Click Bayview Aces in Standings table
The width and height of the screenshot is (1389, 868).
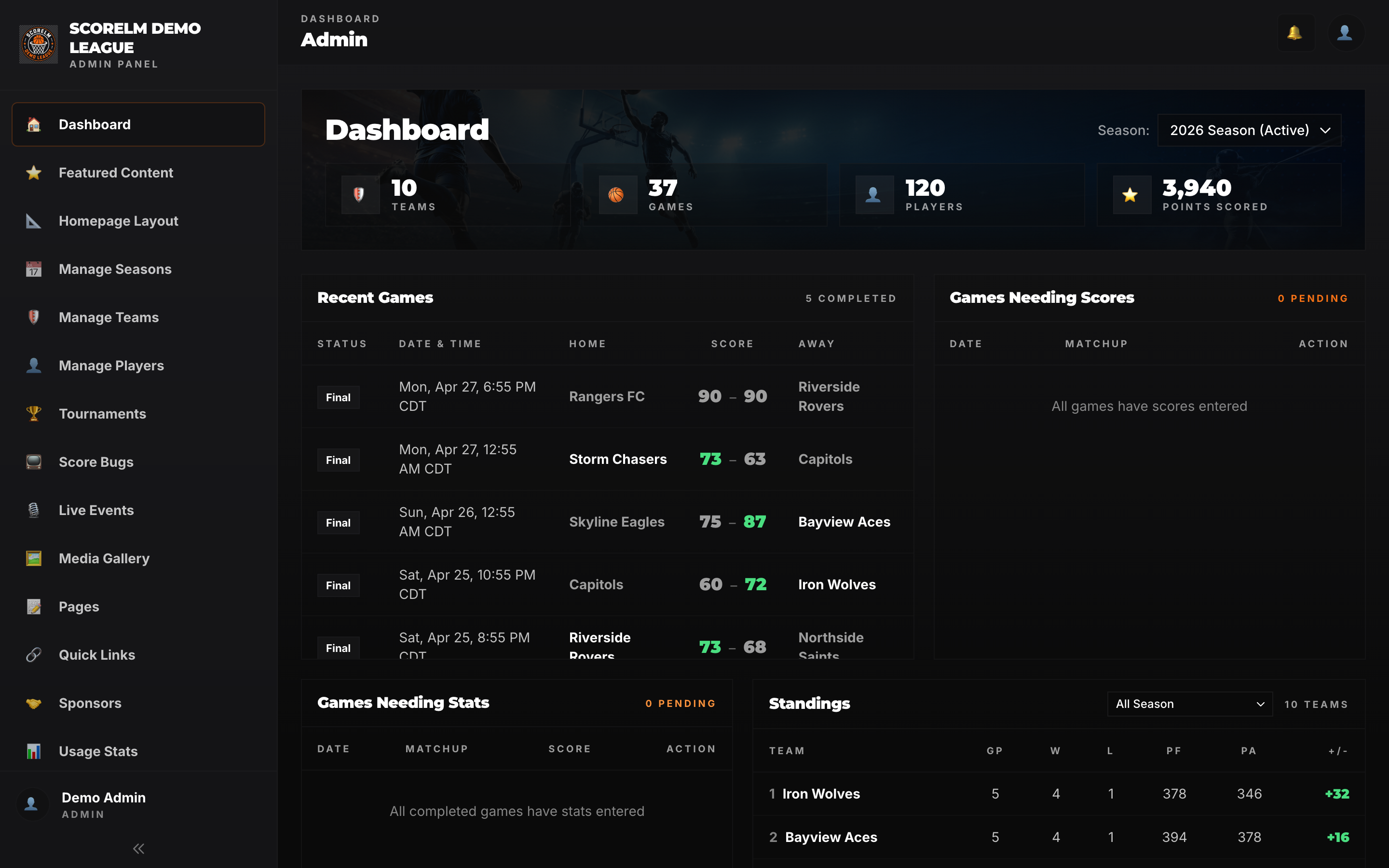tap(831, 838)
